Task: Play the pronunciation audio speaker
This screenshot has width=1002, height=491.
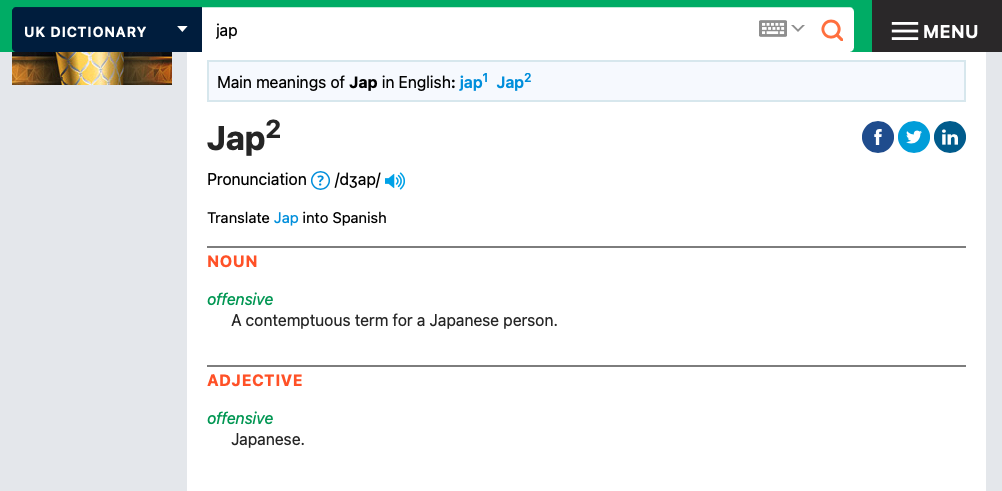Action: tap(395, 181)
